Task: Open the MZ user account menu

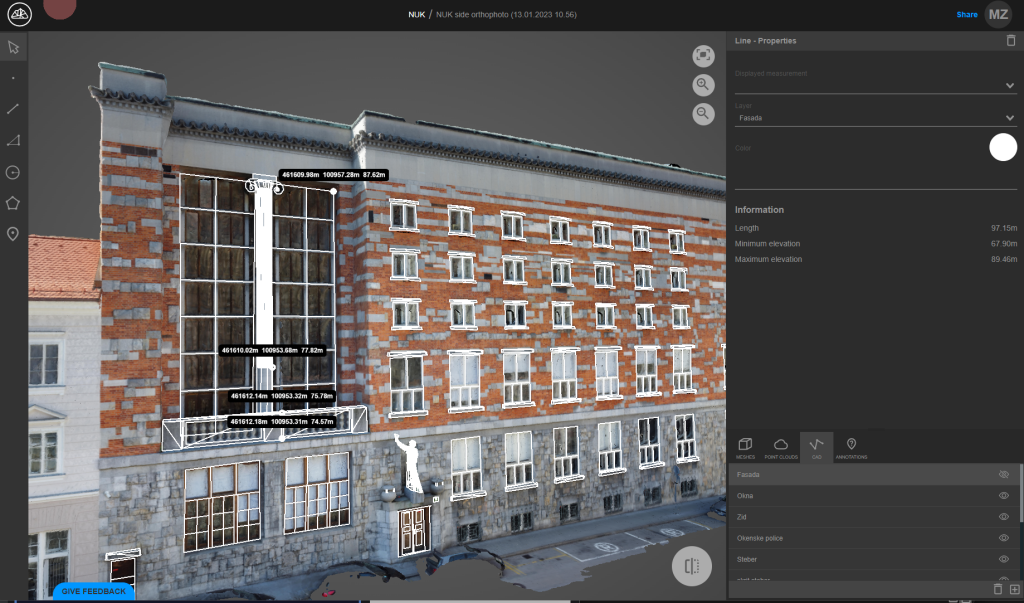Action: coord(998,14)
